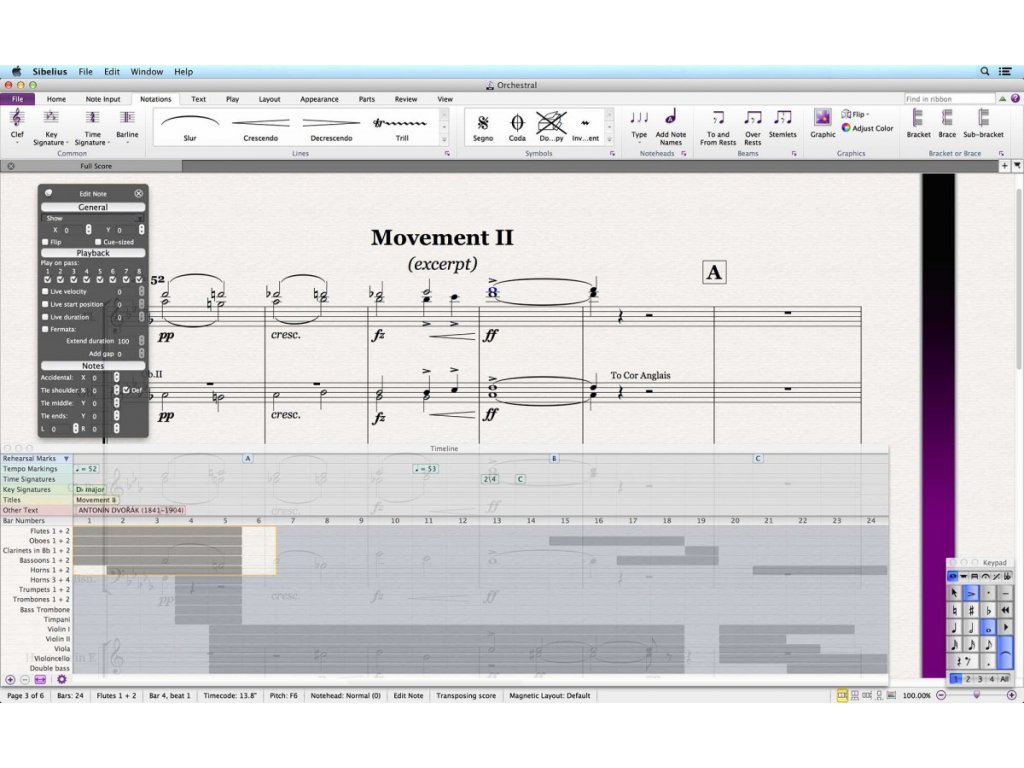Switch to the Layout ribbon tab

269,99
